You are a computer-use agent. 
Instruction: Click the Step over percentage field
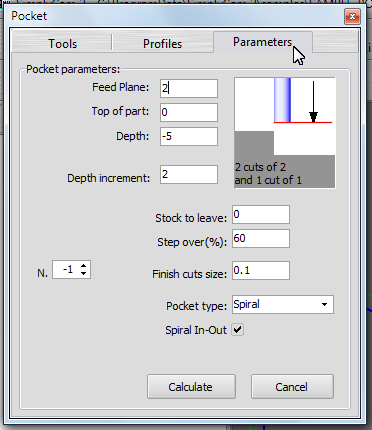(261, 238)
